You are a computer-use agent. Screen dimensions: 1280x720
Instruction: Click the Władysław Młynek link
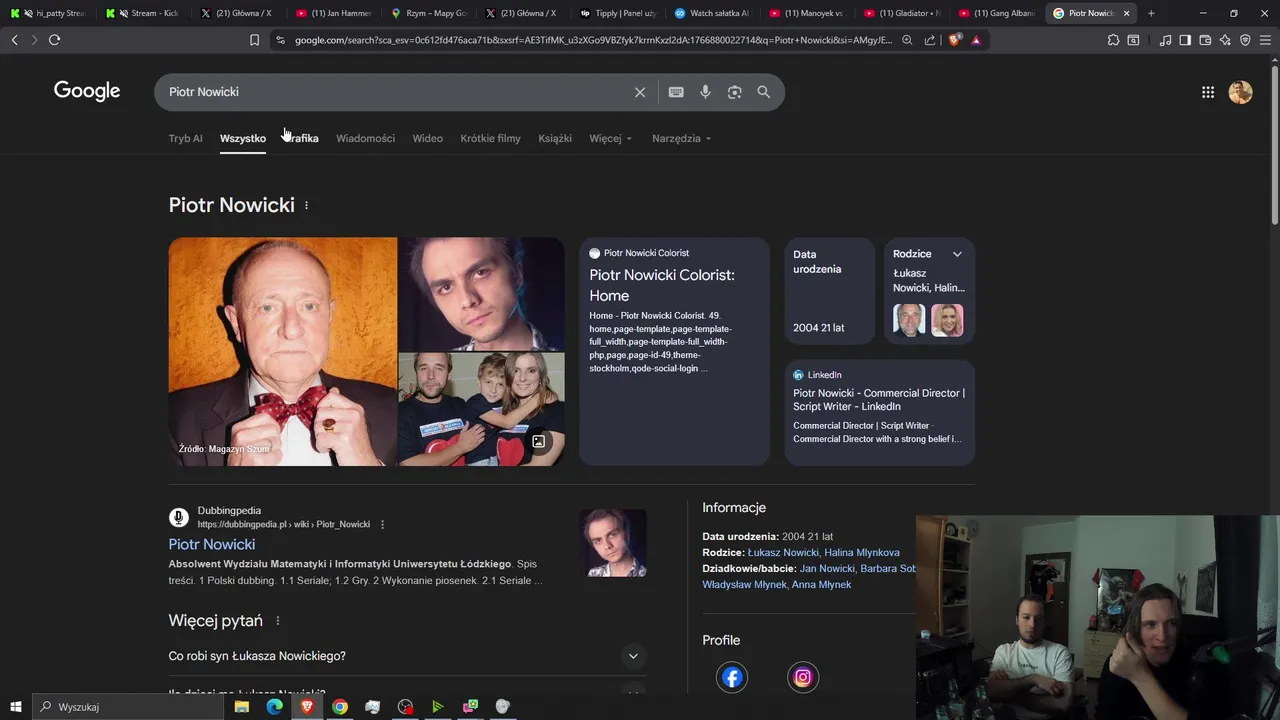pos(743,584)
